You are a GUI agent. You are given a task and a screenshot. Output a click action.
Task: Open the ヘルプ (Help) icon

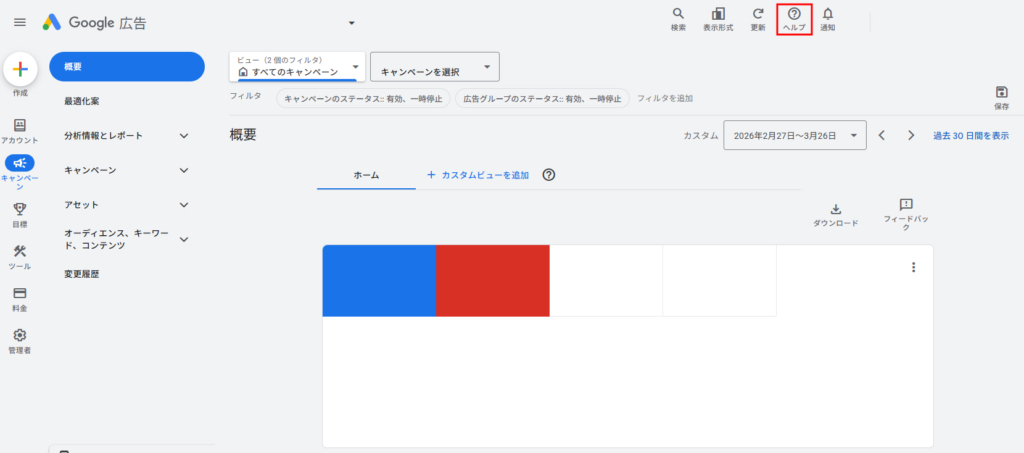[794, 15]
